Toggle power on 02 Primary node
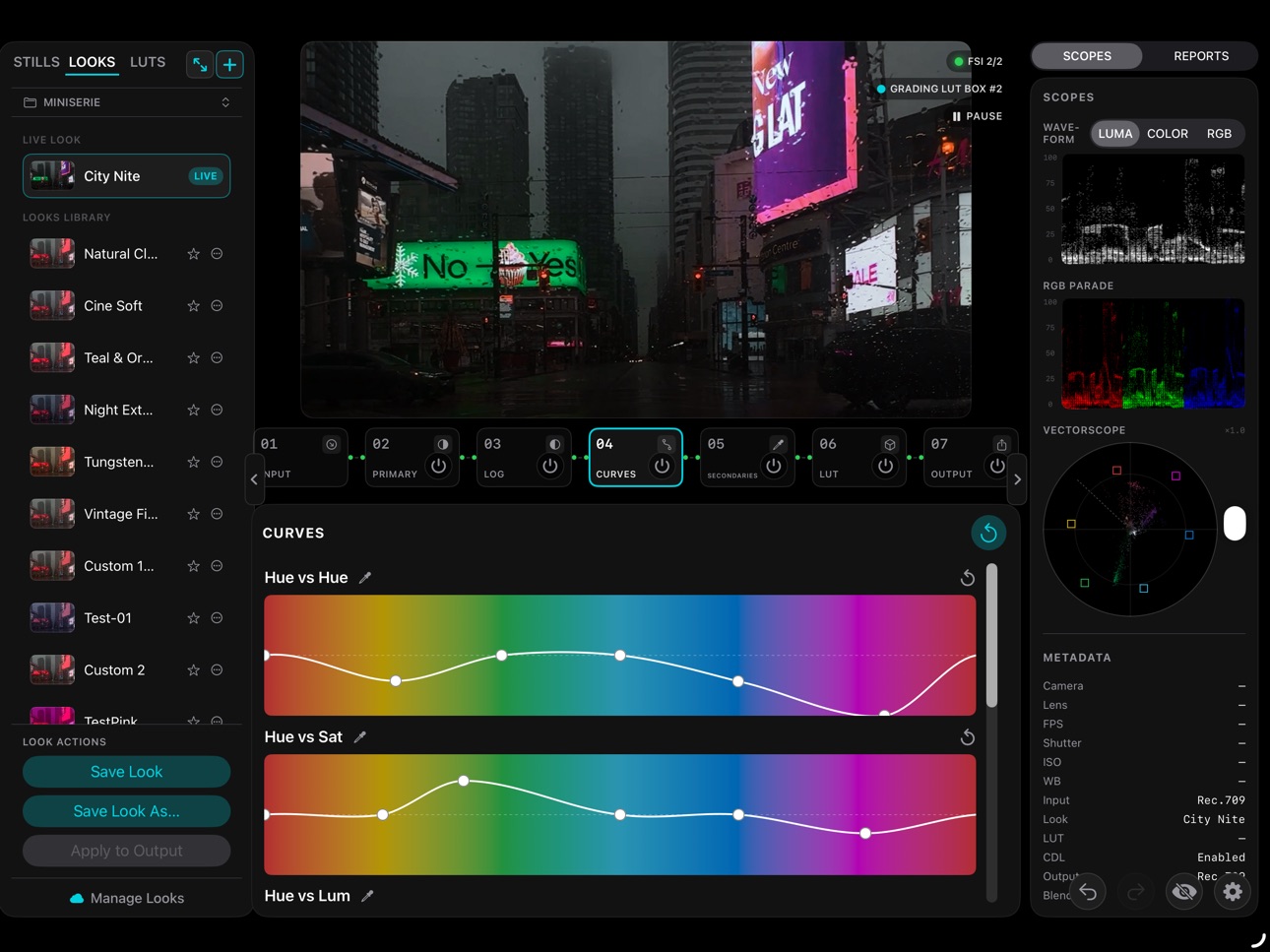1270x952 pixels. (439, 466)
